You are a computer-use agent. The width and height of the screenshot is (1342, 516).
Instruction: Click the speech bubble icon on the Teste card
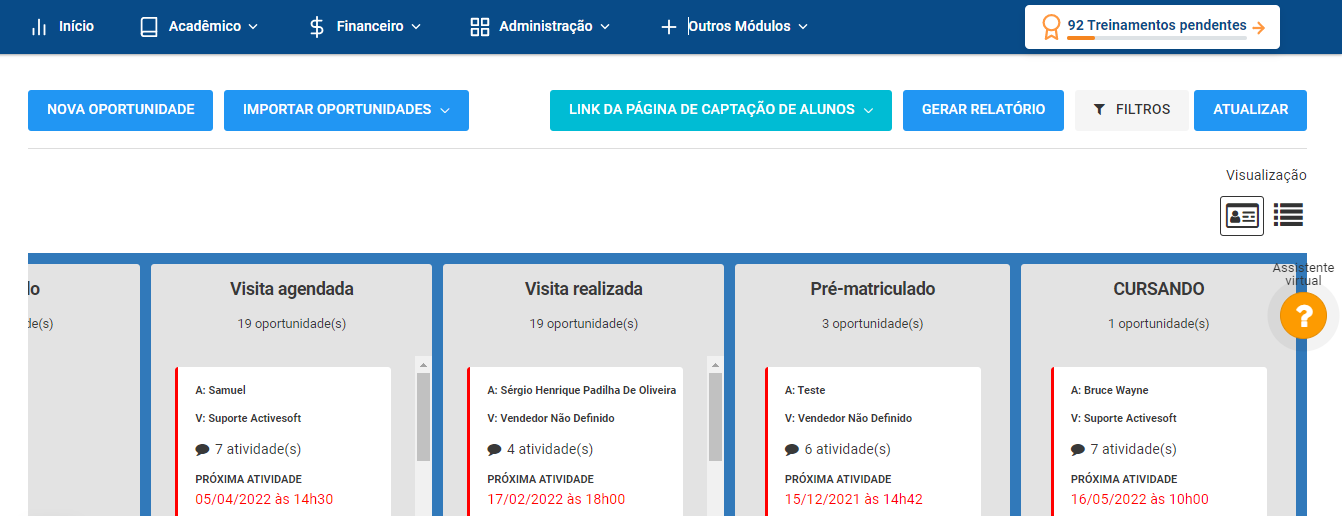pos(792,450)
